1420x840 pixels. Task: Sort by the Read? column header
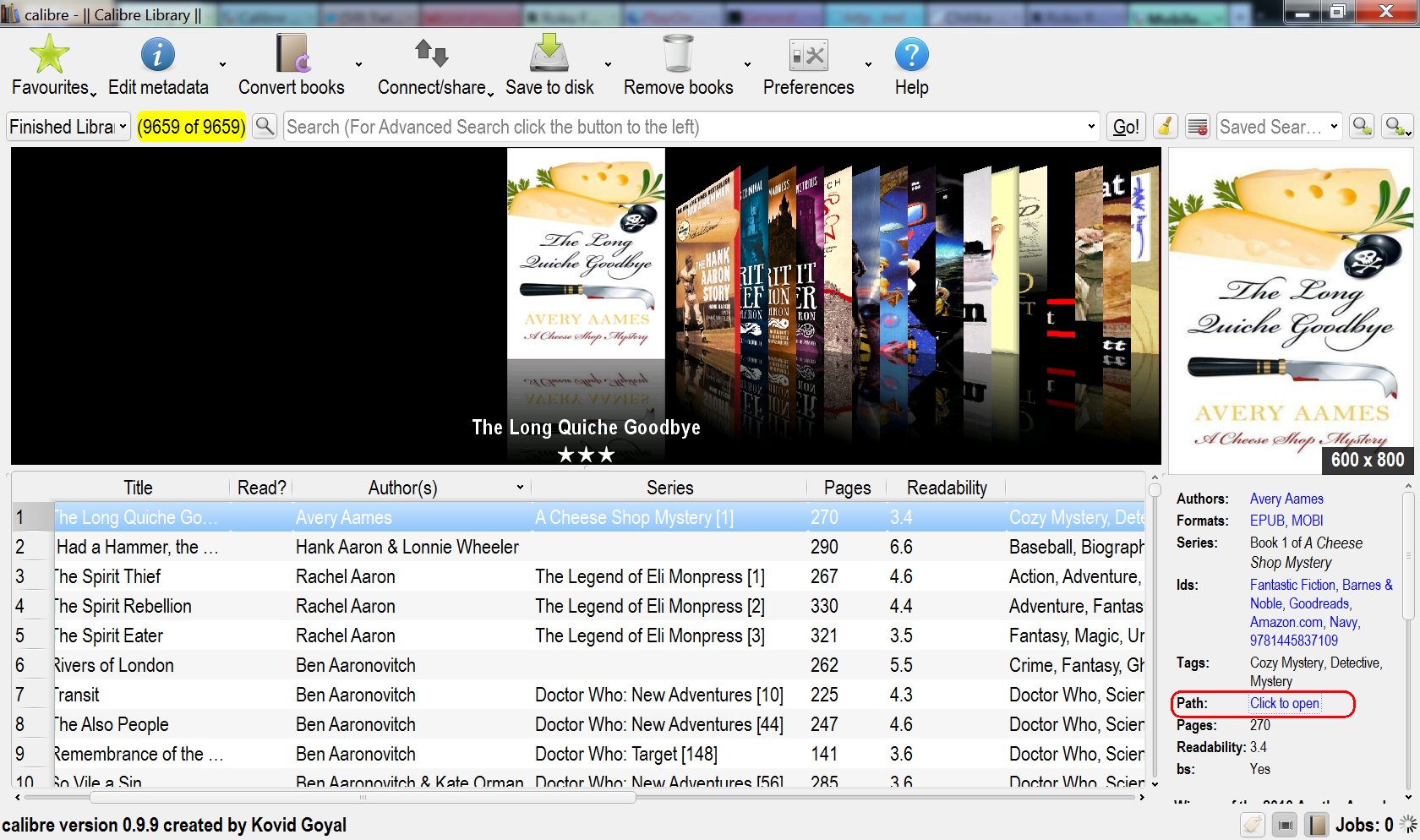[262, 488]
